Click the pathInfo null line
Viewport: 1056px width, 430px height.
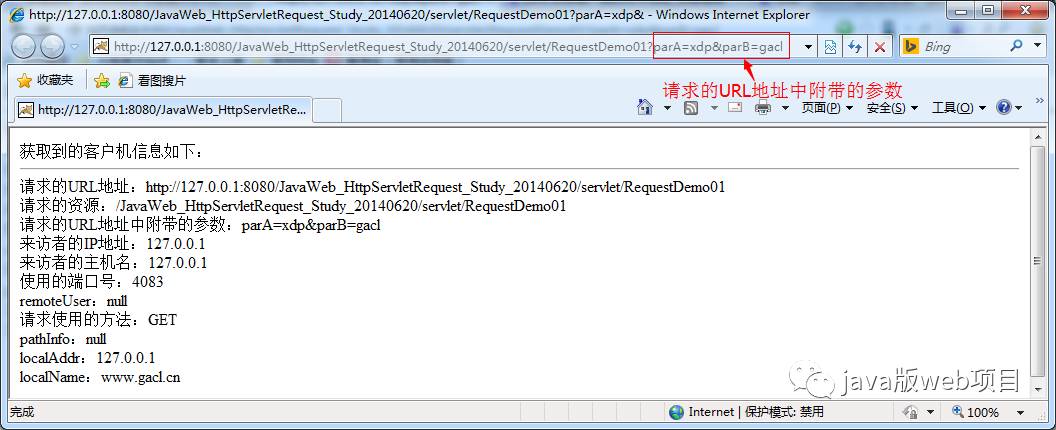(63, 338)
